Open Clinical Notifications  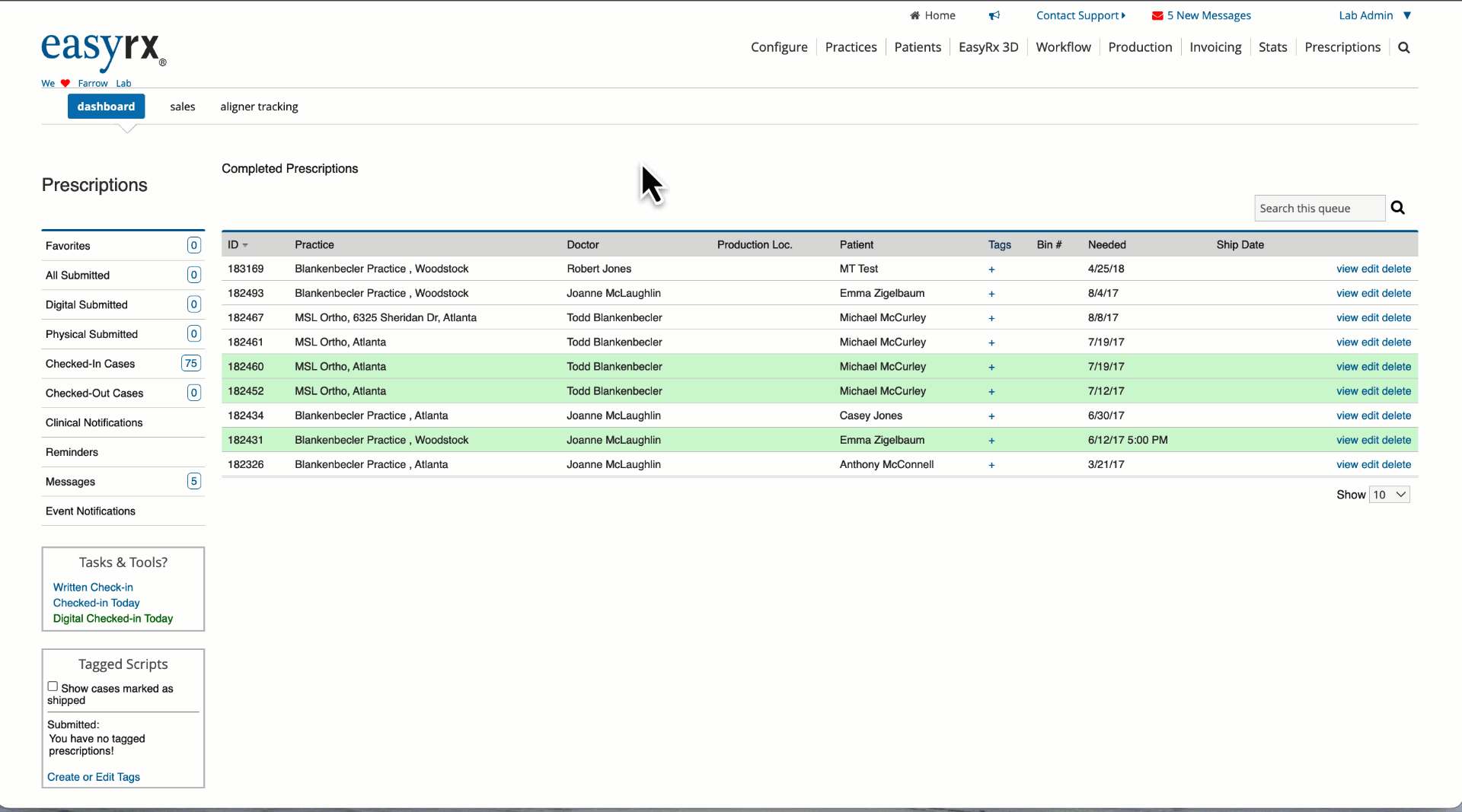[x=123, y=422]
